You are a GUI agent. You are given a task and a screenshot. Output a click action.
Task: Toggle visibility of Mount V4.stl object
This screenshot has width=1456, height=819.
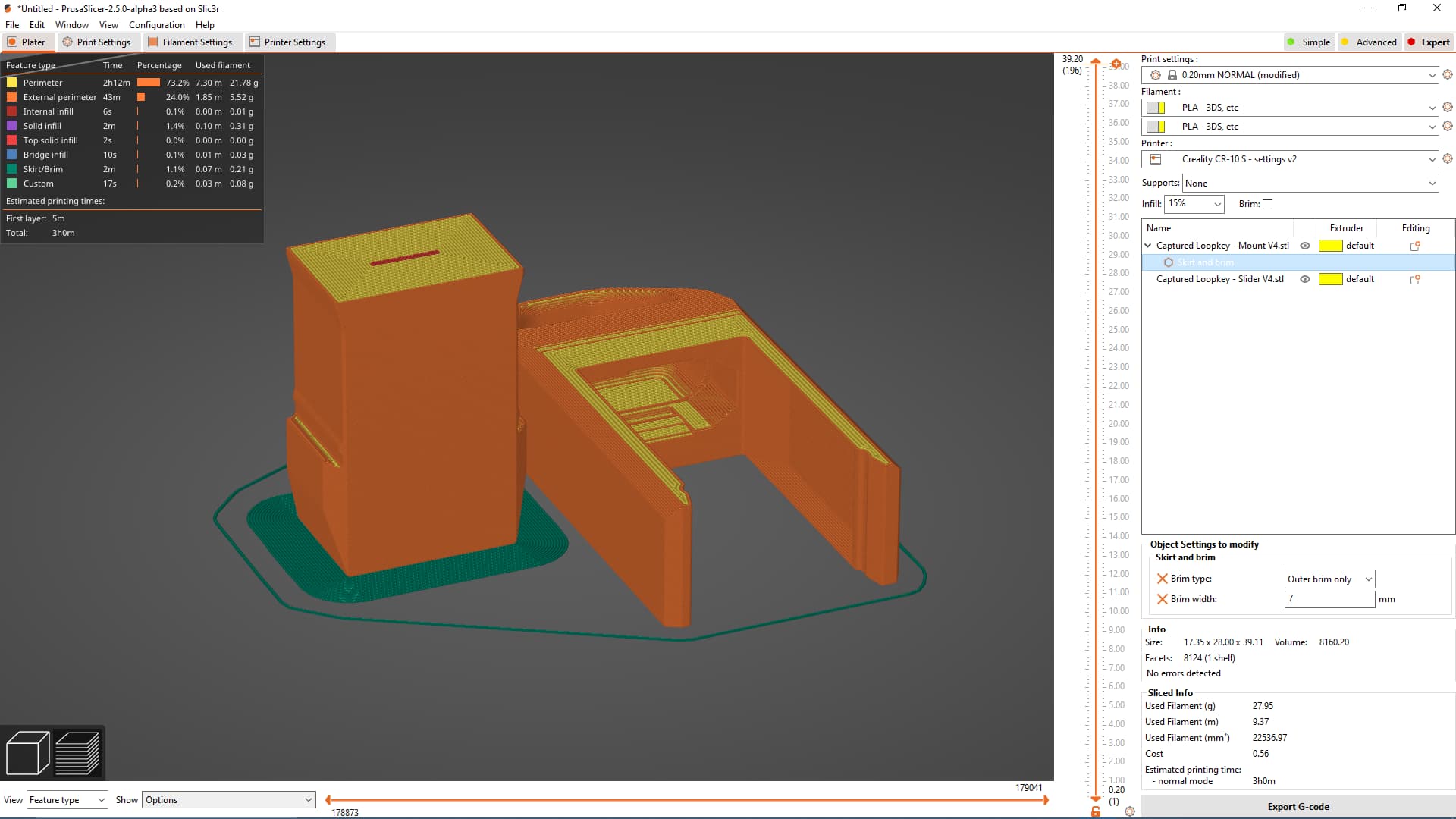[x=1305, y=246]
